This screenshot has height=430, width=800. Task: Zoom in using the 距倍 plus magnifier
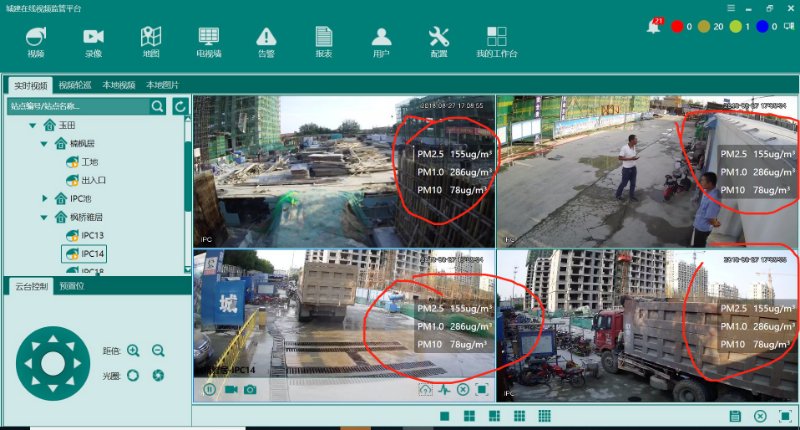pos(134,350)
